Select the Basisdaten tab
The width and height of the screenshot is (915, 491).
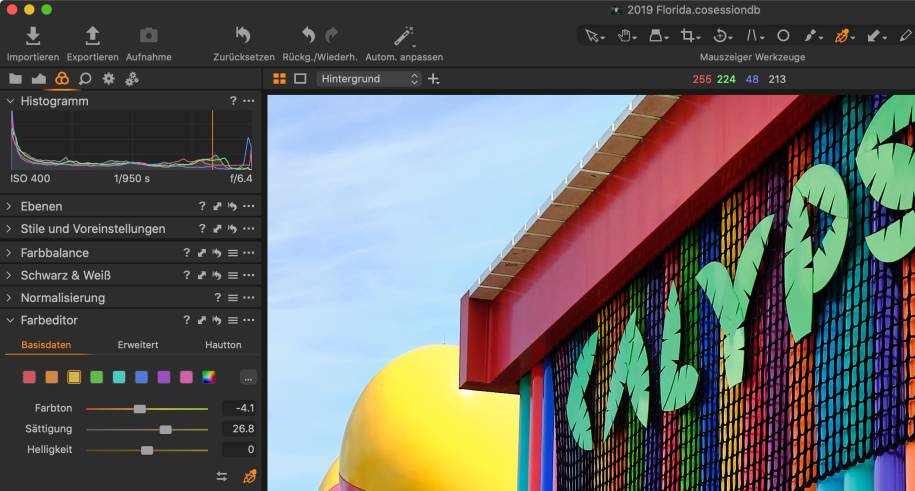pos(46,345)
